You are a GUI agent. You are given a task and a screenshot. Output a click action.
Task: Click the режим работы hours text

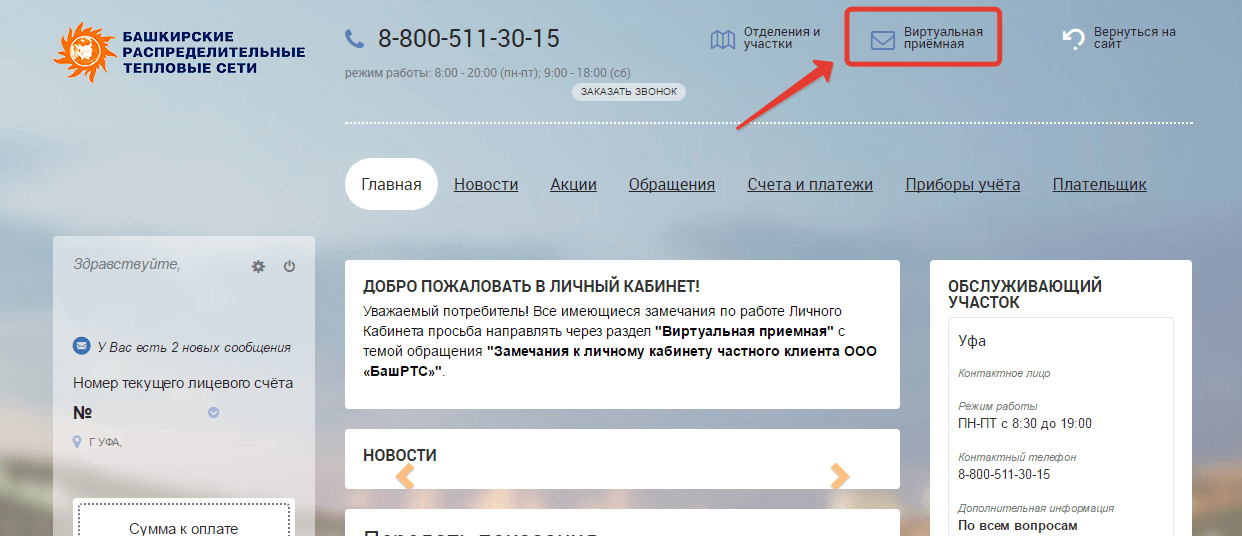(x=488, y=73)
